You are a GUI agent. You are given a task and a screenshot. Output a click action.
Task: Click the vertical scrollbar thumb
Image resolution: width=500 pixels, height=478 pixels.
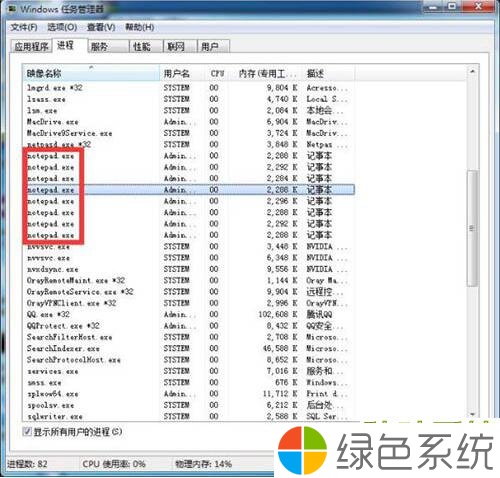point(472,228)
